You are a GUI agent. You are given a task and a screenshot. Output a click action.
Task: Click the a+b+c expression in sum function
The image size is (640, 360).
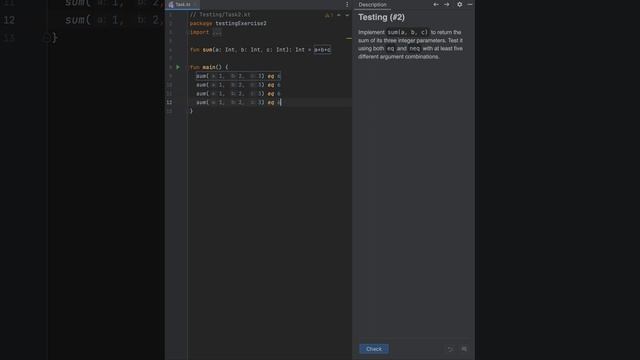click(322, 50)
